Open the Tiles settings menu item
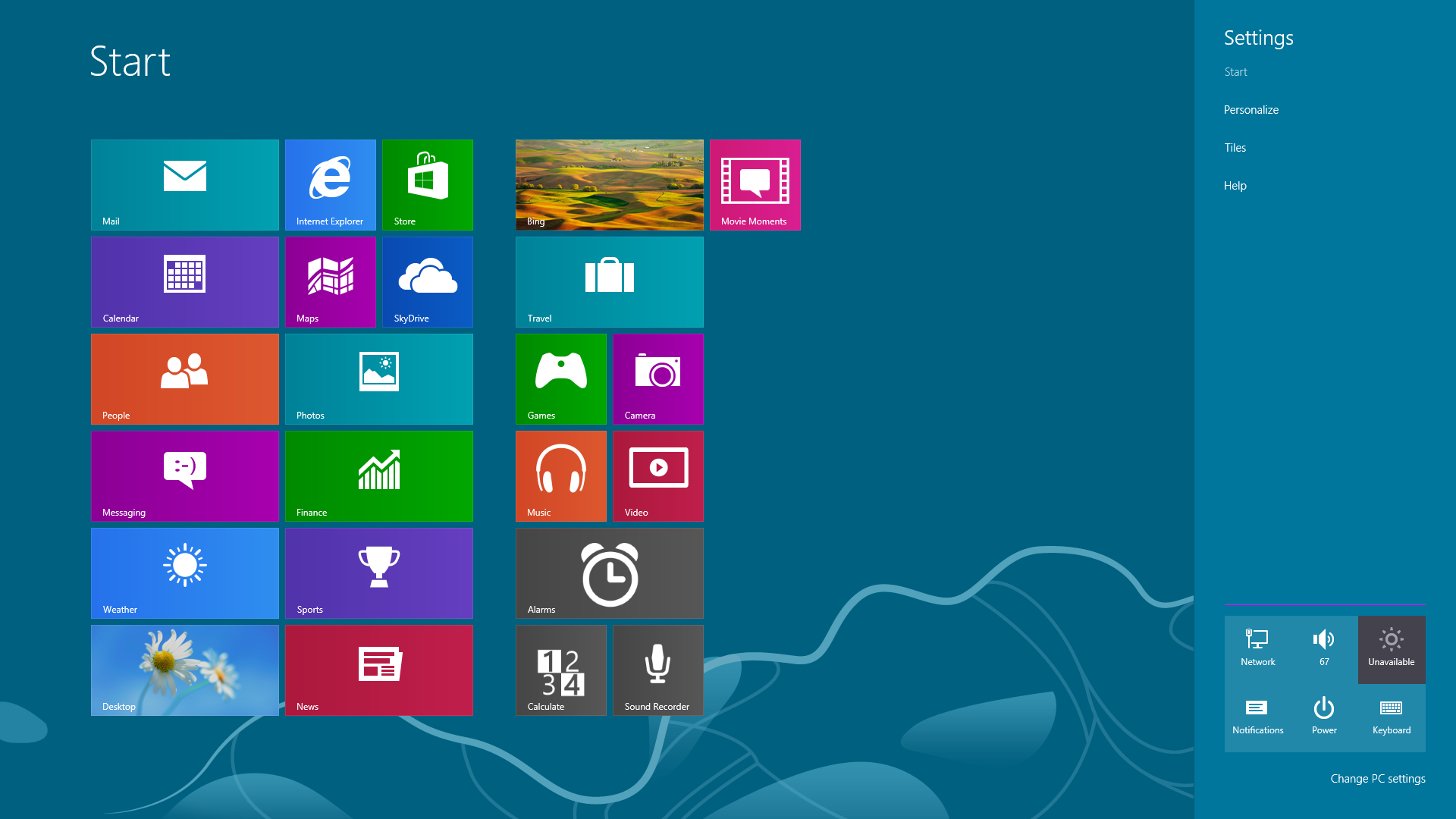This screenshot has height=819, width=1456. point(1235,147)
